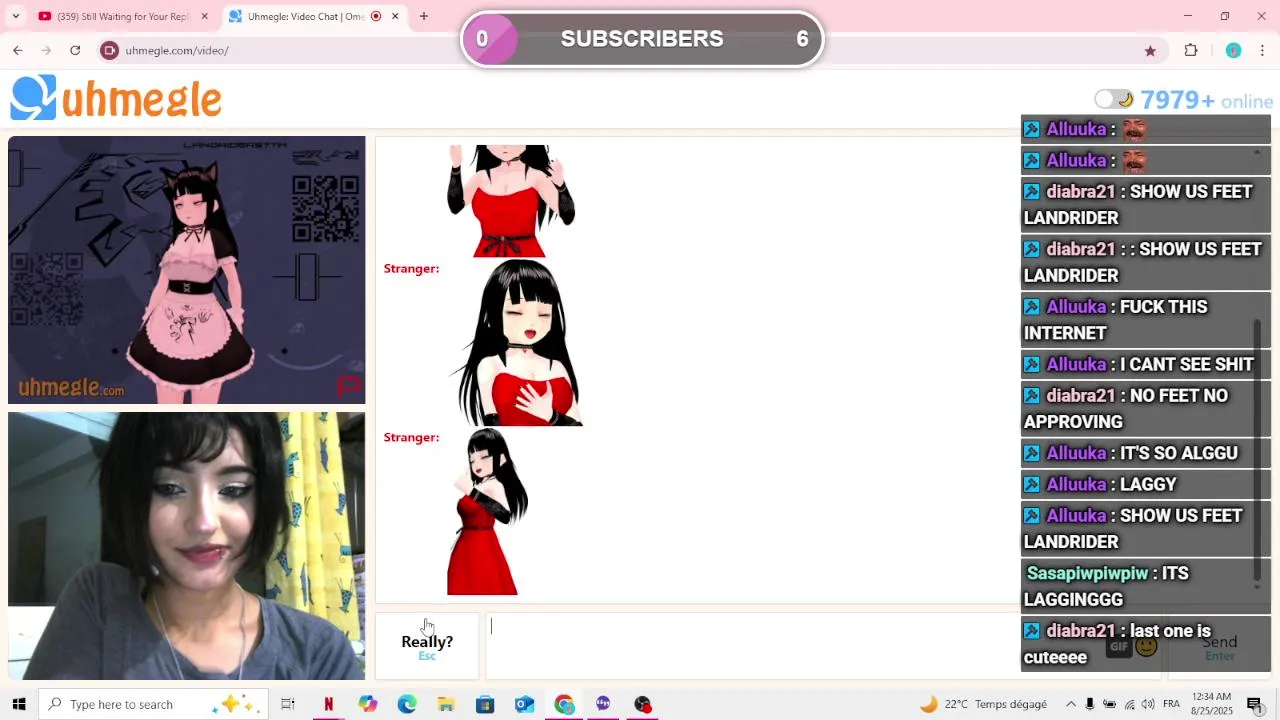Click the camera permission site icon
Screen dimensions: 1280x720
(x=110, y=50)
